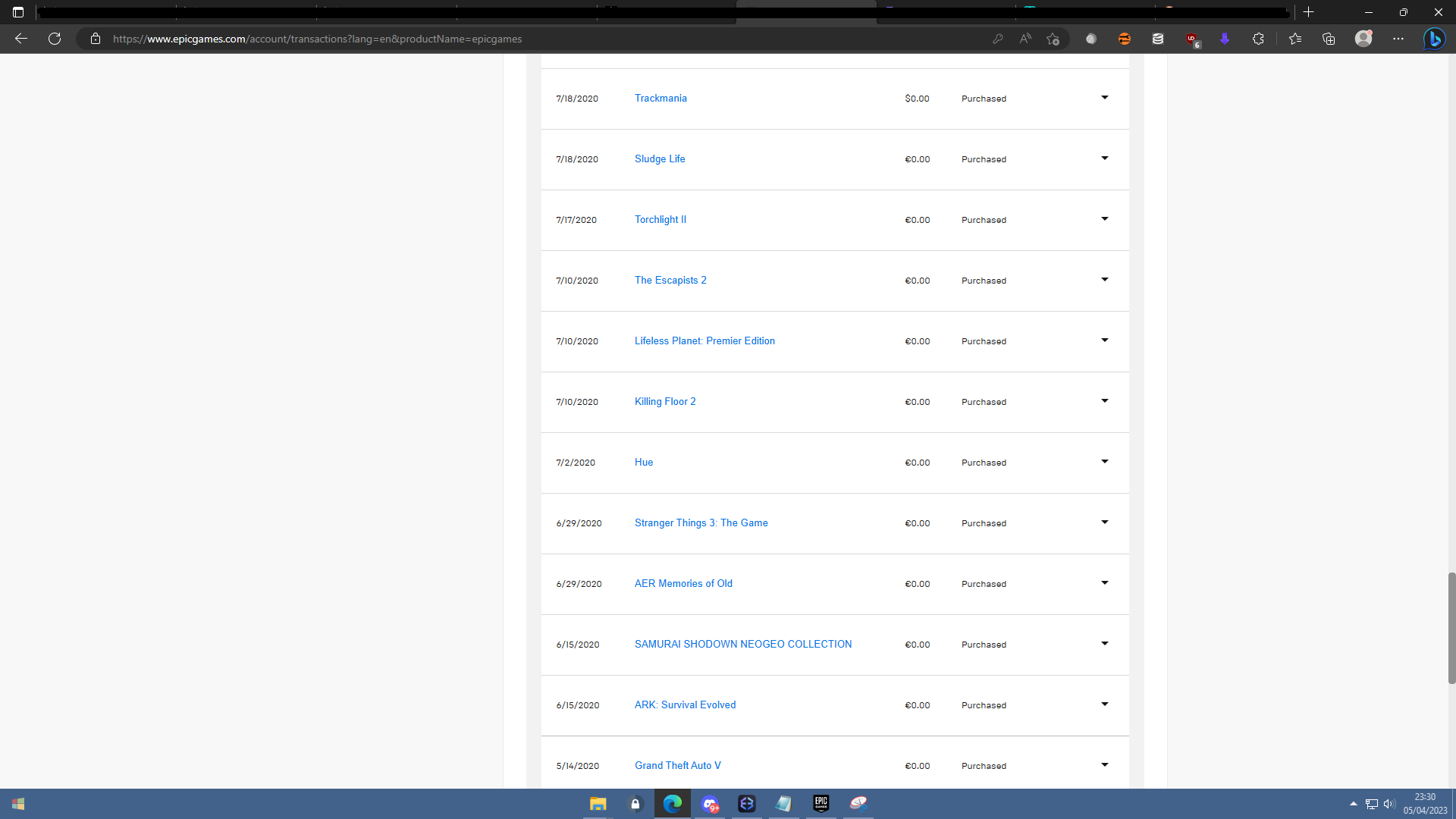1456x819 pixels.
Task: Expand AER Memories of Old details
Action: point(1105,583)
